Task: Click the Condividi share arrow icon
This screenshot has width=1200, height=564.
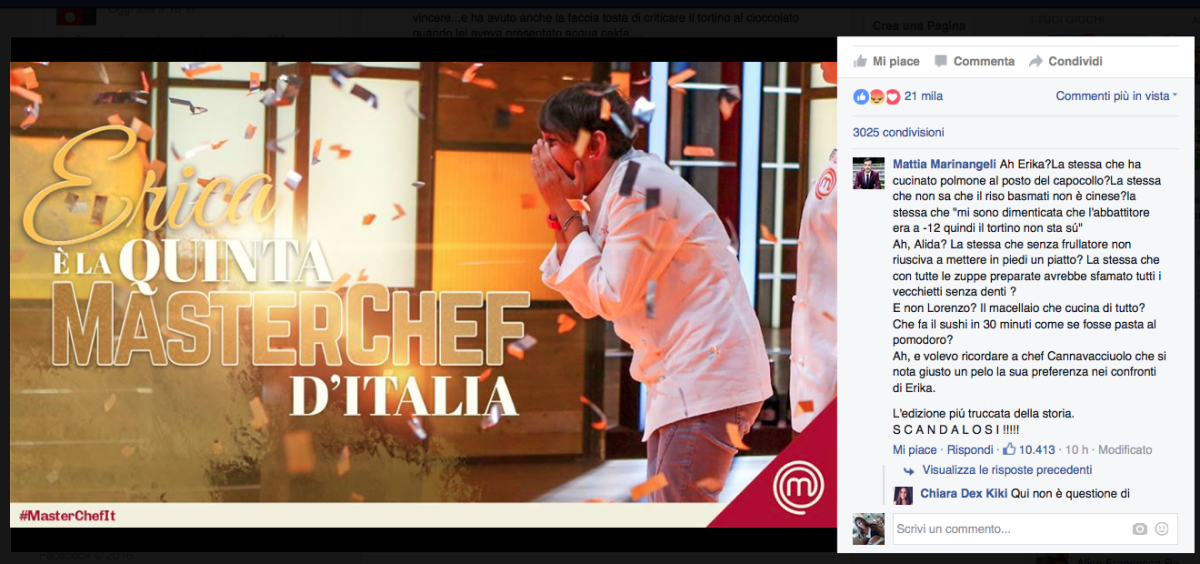Action: click(1035, 61)
